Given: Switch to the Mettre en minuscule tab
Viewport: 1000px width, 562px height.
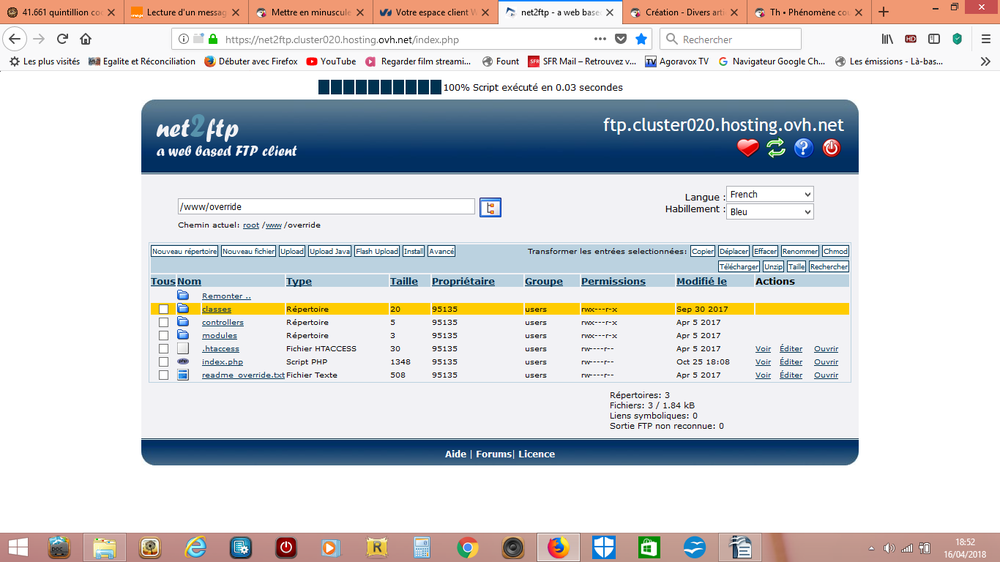Looking at the screenshot, I should coord(311,12).
